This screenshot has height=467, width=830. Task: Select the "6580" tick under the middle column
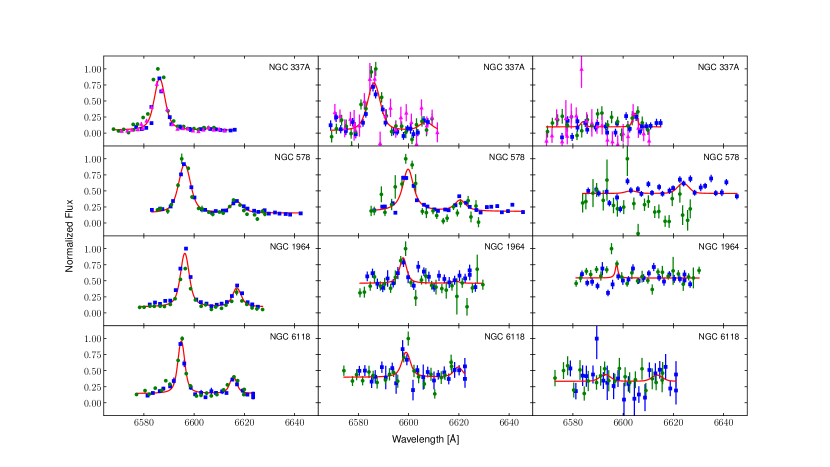tap(358, 423)
